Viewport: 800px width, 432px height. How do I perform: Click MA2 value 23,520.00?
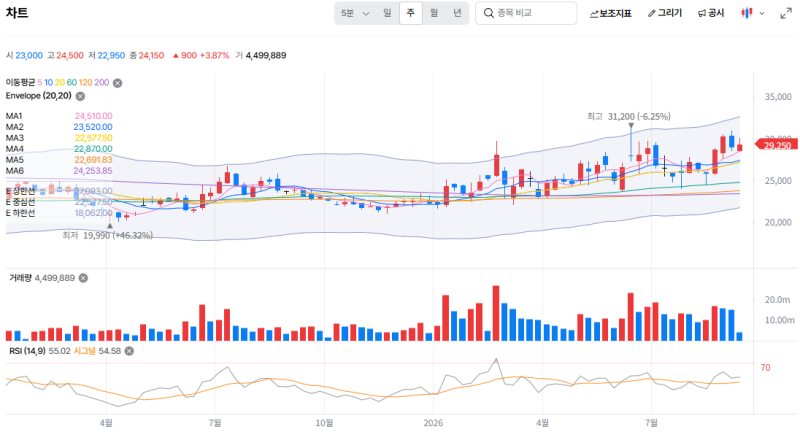coord(93,127)
